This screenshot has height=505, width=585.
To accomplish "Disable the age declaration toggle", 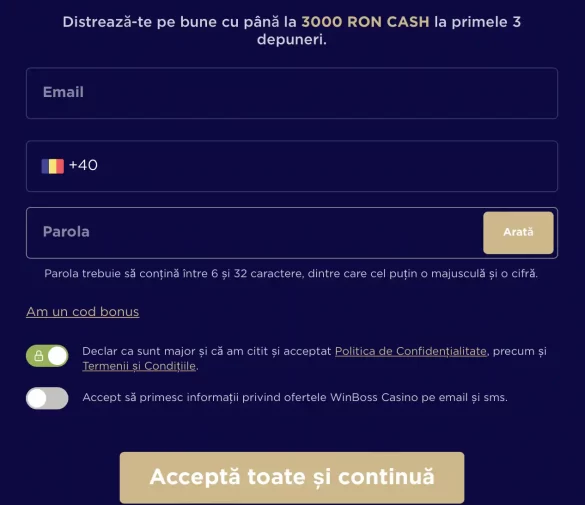I will pos(47,356).
